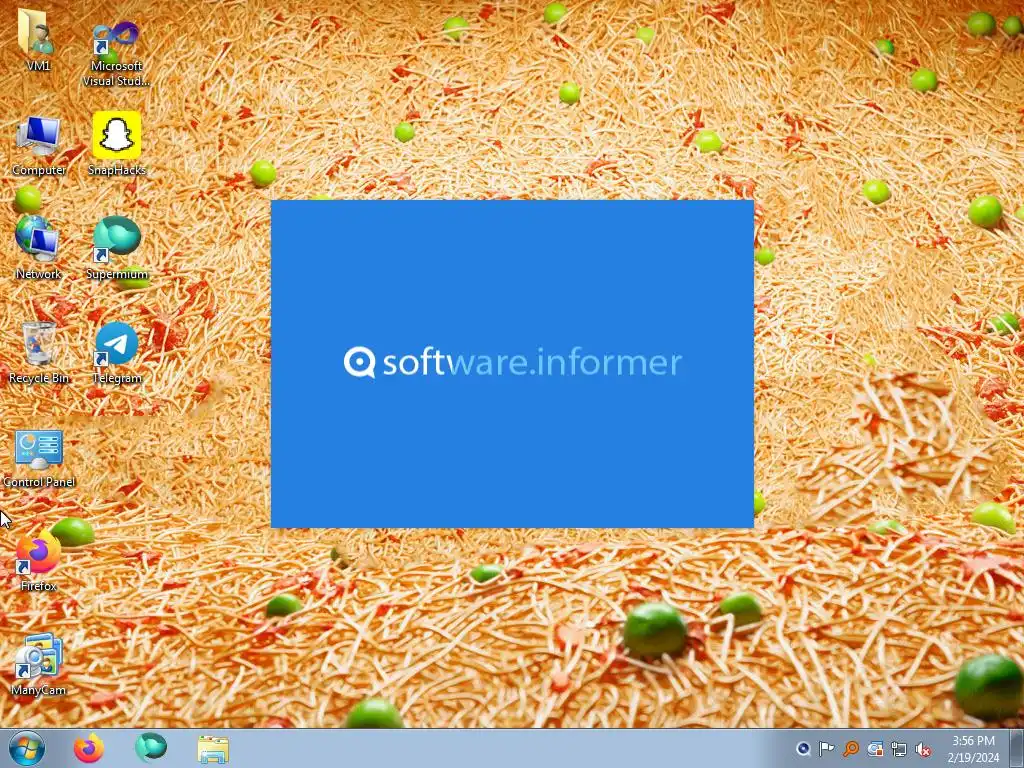1024x768 pixels.
Task: Open the clock showing 3:56 PM
Action: click(x=973, y=749)
